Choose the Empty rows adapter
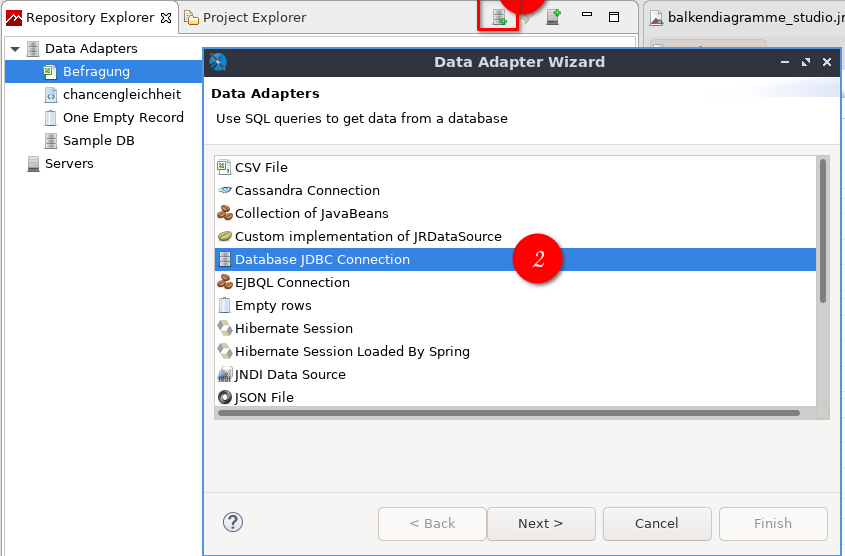The image size is (845, 556). coord(273,306)
